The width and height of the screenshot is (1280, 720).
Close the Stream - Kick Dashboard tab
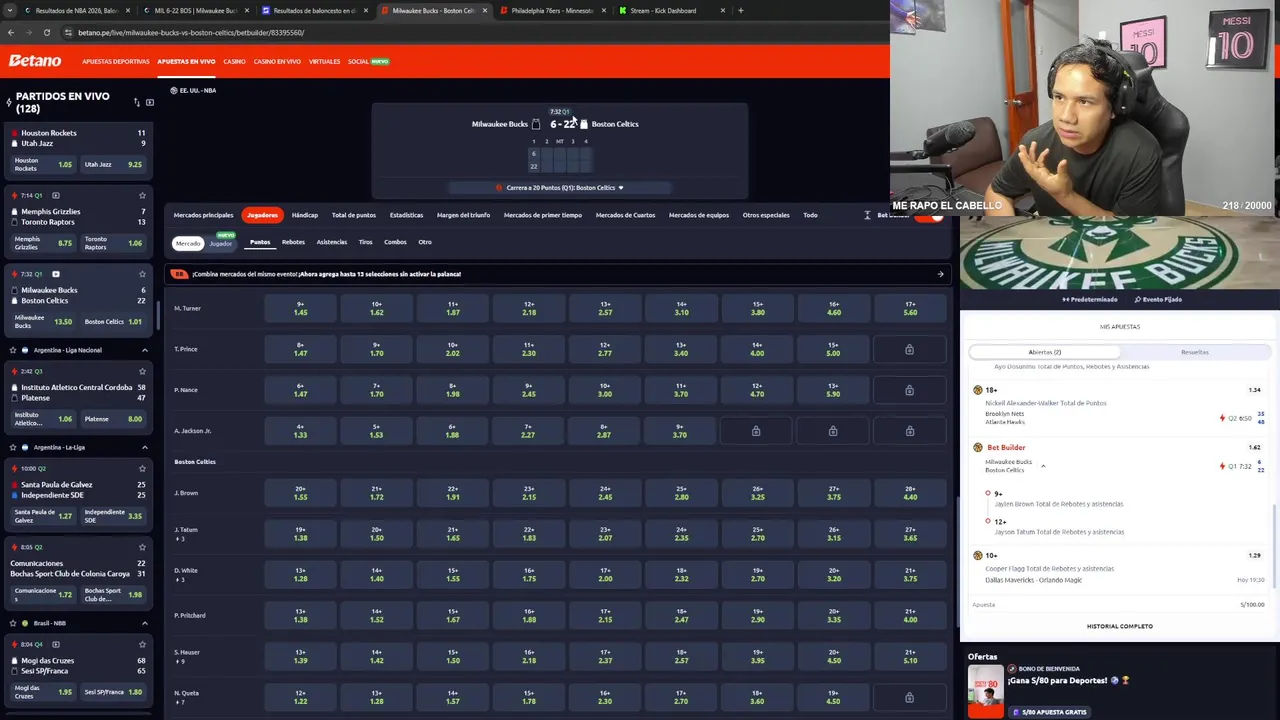point(724,10)
